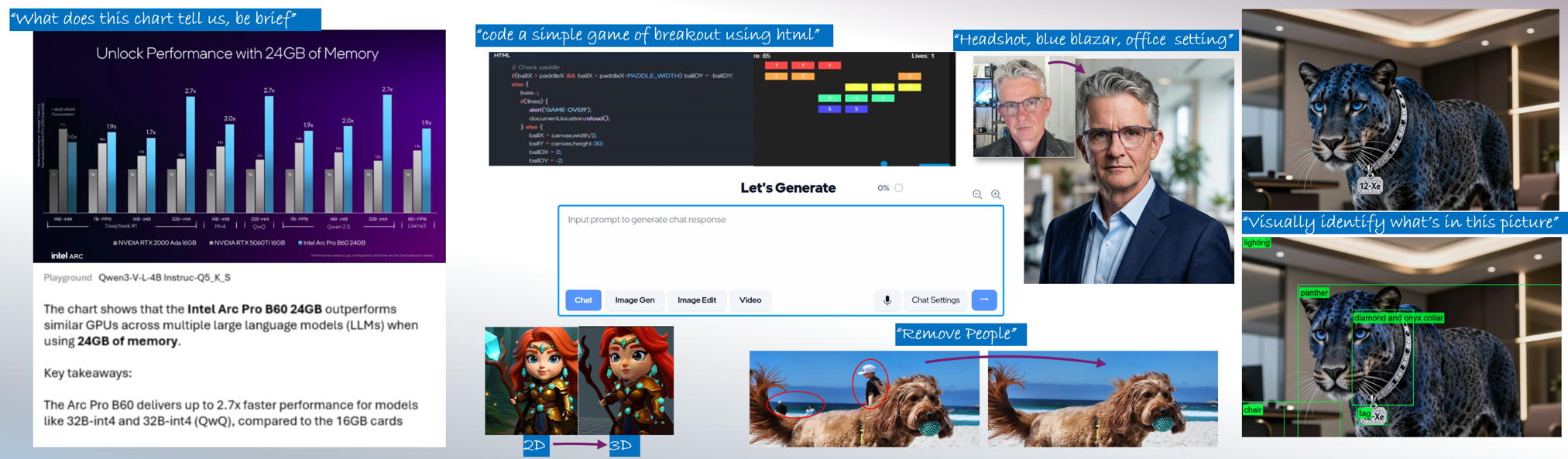
Task: Click the microphone voice input icon
Action: tap(887, 300)
